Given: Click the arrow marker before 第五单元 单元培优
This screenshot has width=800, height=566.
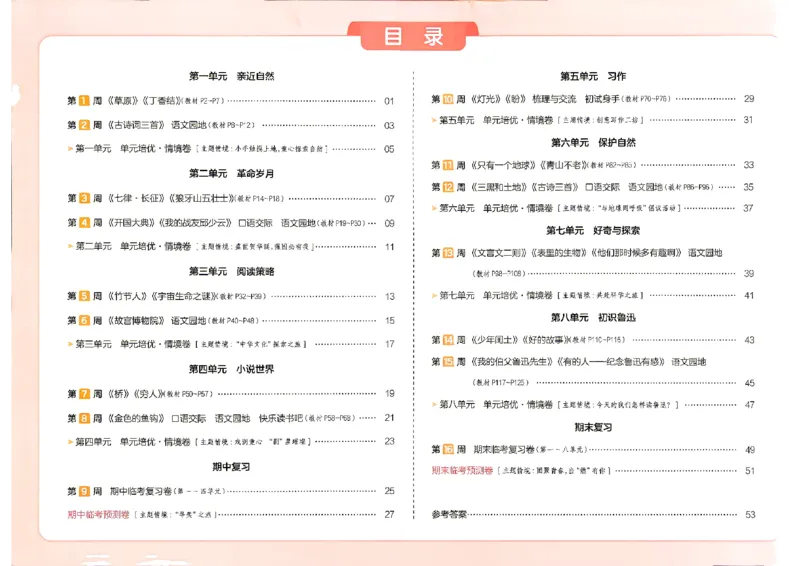Looking at the screenshot, I should tap(434, 120).
